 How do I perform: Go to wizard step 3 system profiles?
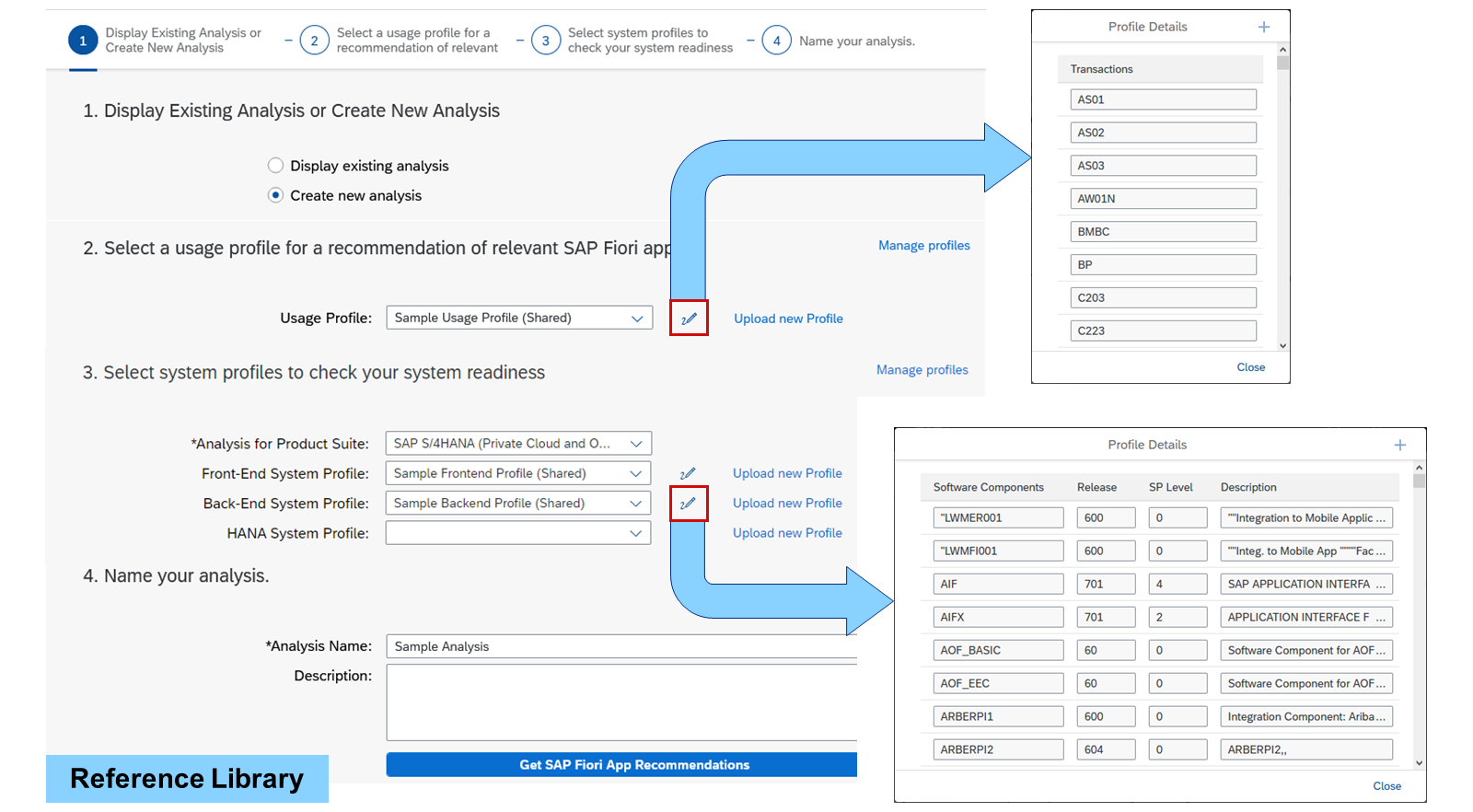tap(546, 41)
